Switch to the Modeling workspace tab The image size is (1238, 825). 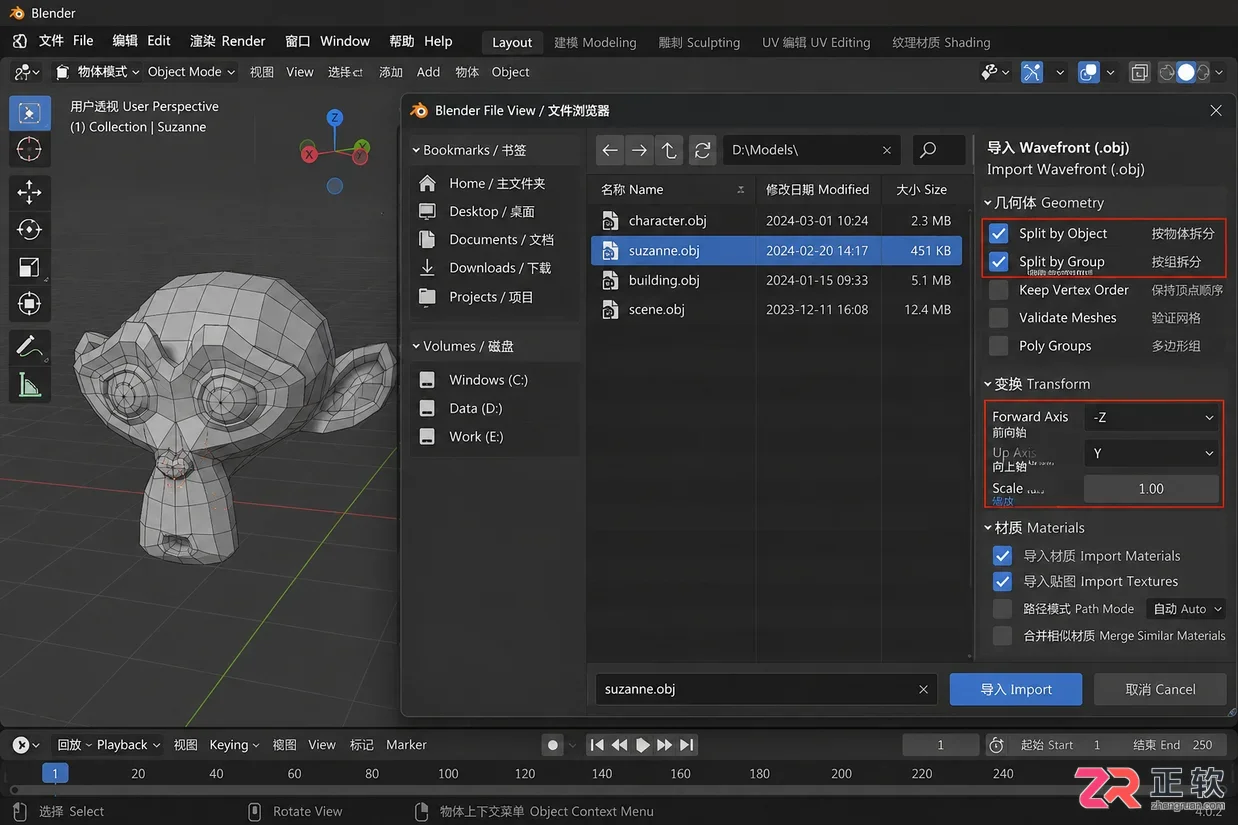coord(595,42)
